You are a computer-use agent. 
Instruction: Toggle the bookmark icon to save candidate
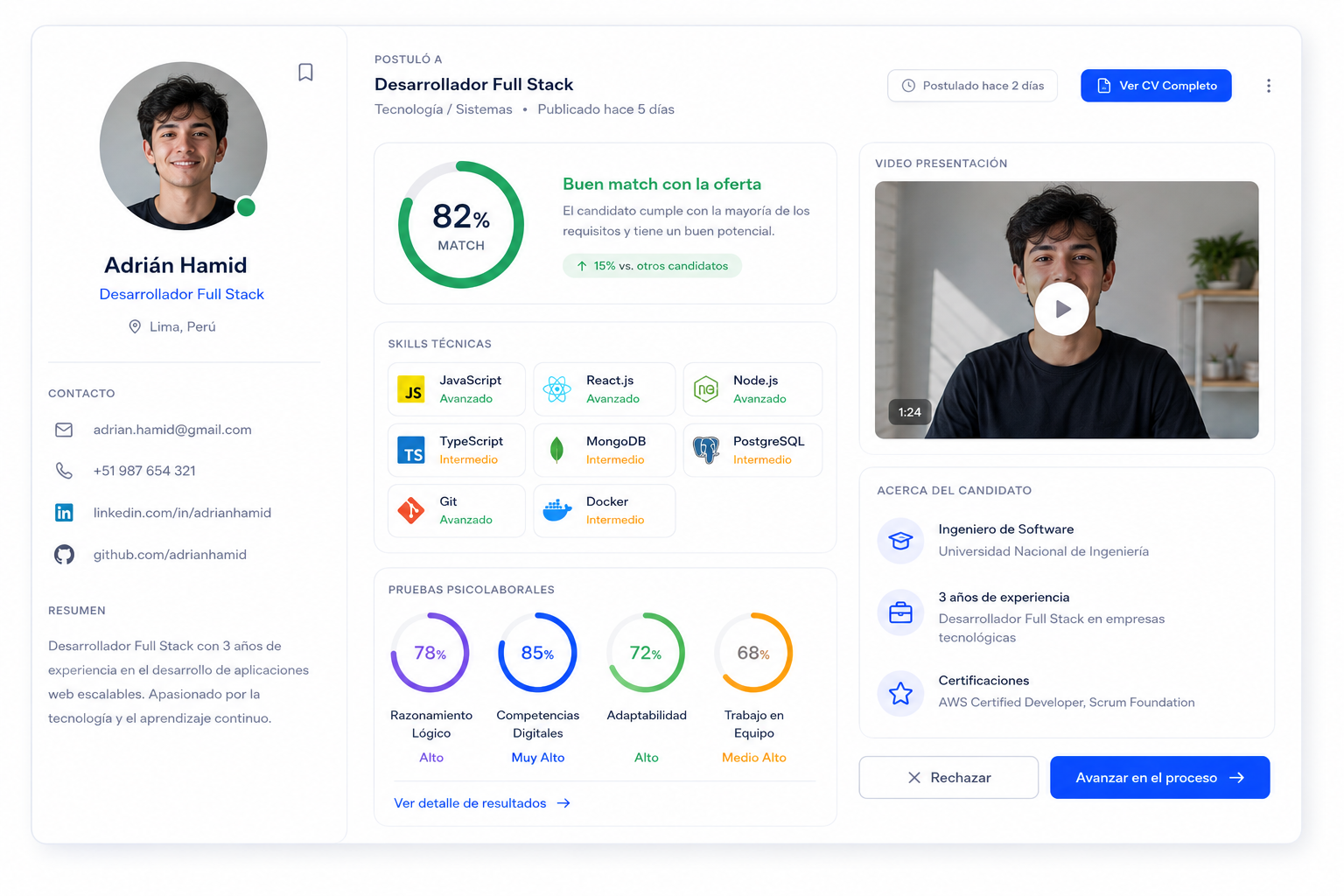pyautogui.click(x=305, y=72)
